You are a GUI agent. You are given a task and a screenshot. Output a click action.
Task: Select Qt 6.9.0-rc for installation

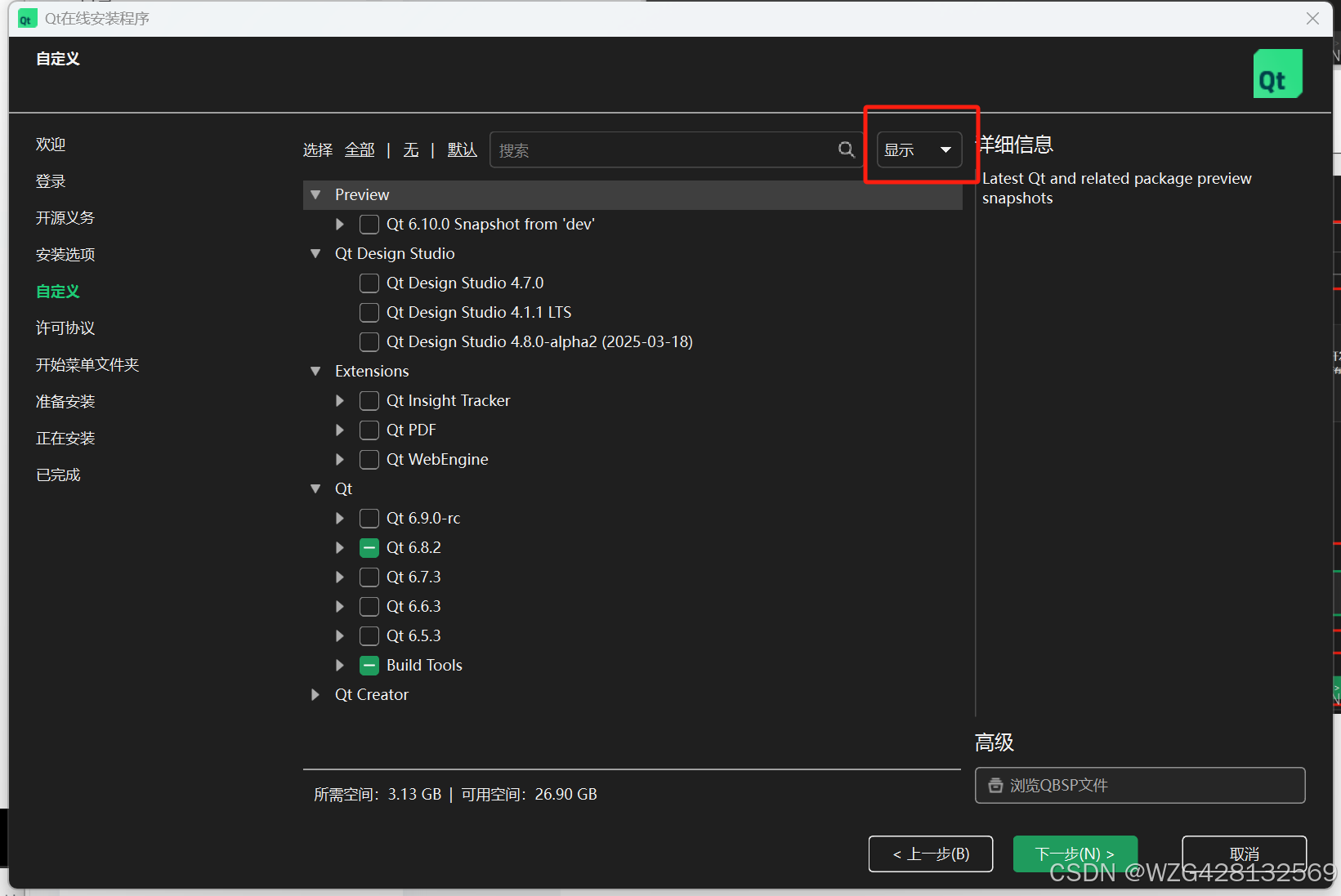369,518
